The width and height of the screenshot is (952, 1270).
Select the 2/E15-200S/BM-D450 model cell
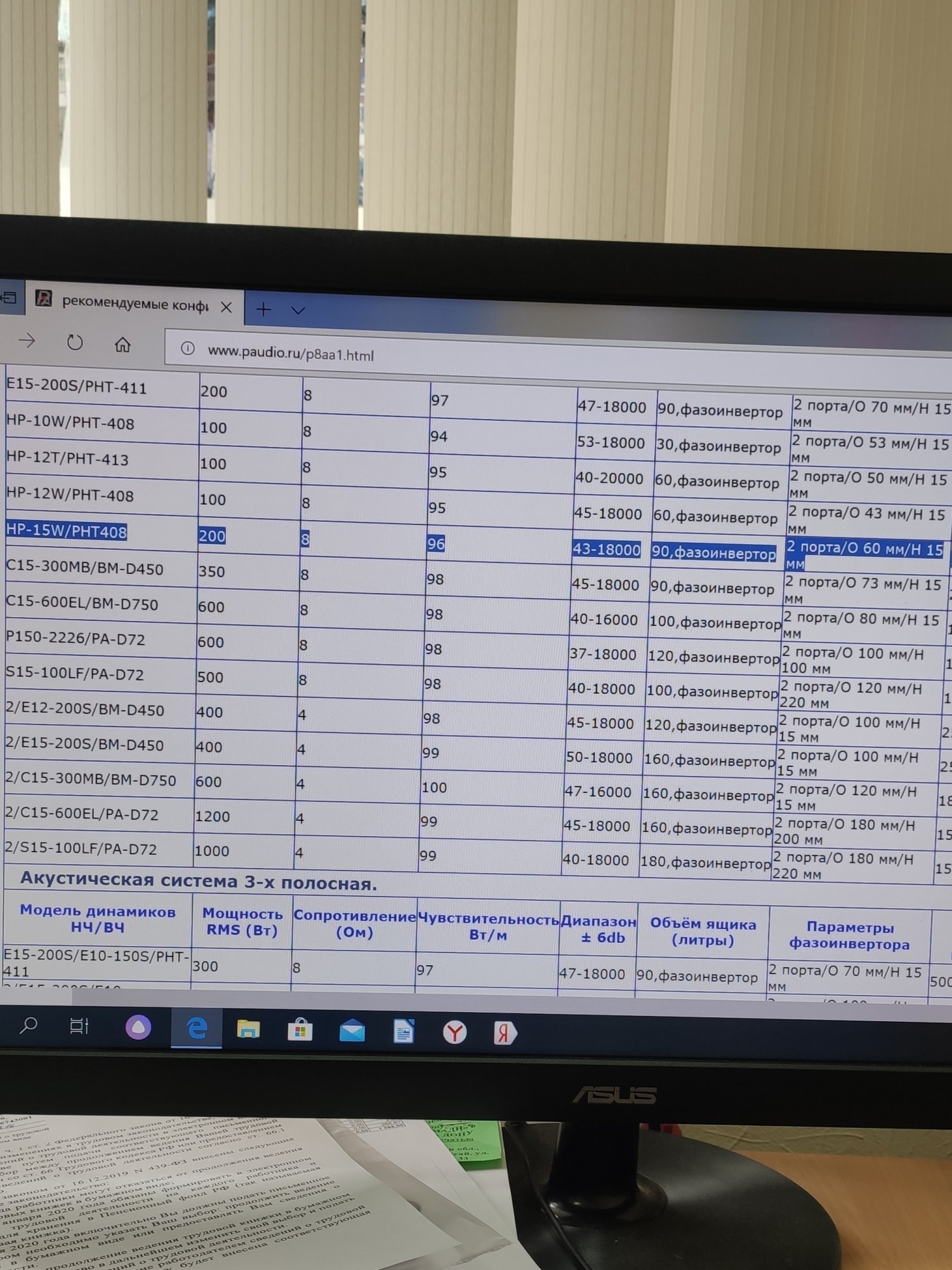98,745
